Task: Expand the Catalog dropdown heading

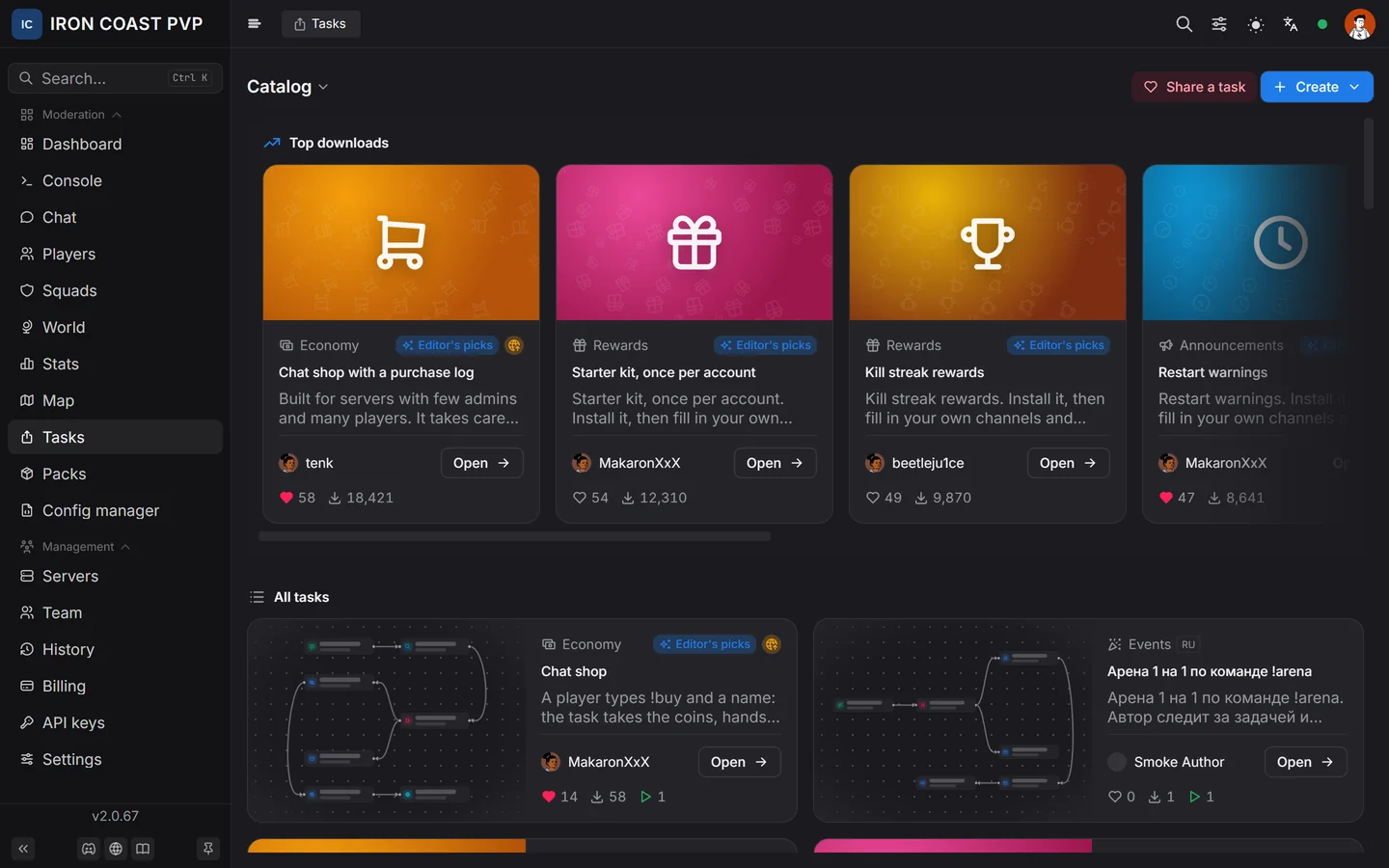Action: [x=287, y=87]
